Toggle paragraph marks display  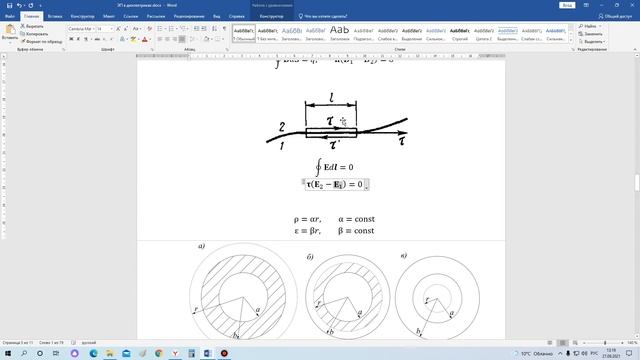tap(224, 29)
